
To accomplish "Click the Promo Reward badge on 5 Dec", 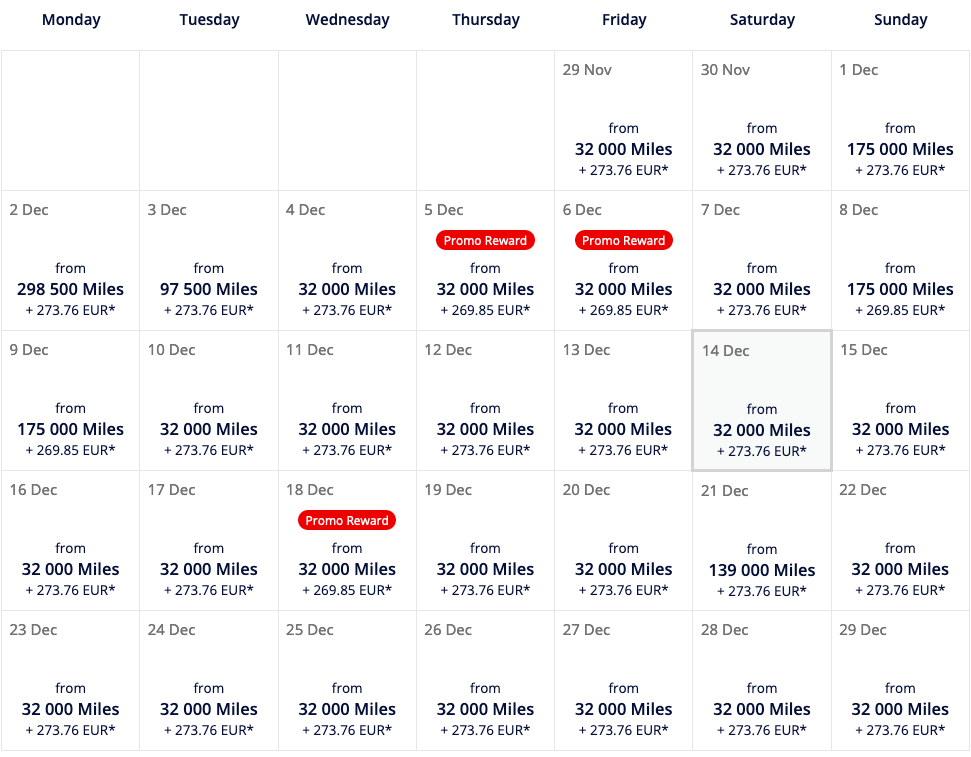I will pyautogui.click(x=485, y=240).
